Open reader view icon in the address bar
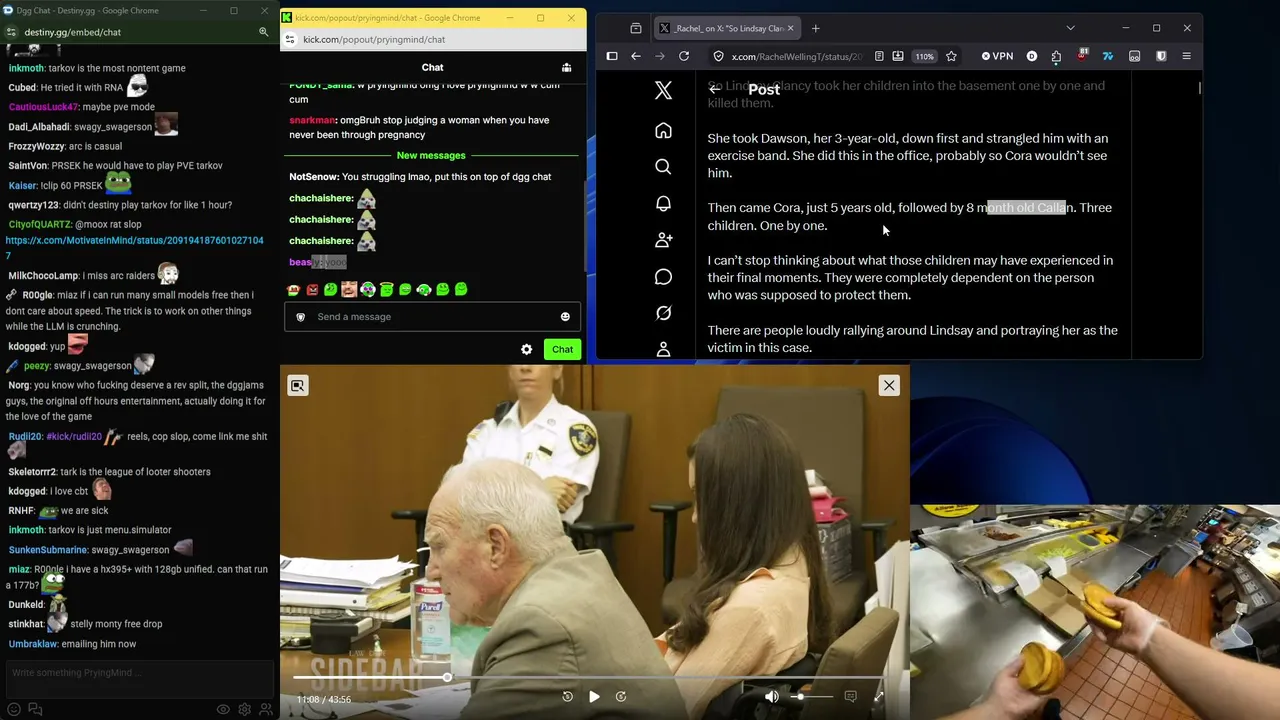This screenshot has width=1280, height=720. point(878,56)
